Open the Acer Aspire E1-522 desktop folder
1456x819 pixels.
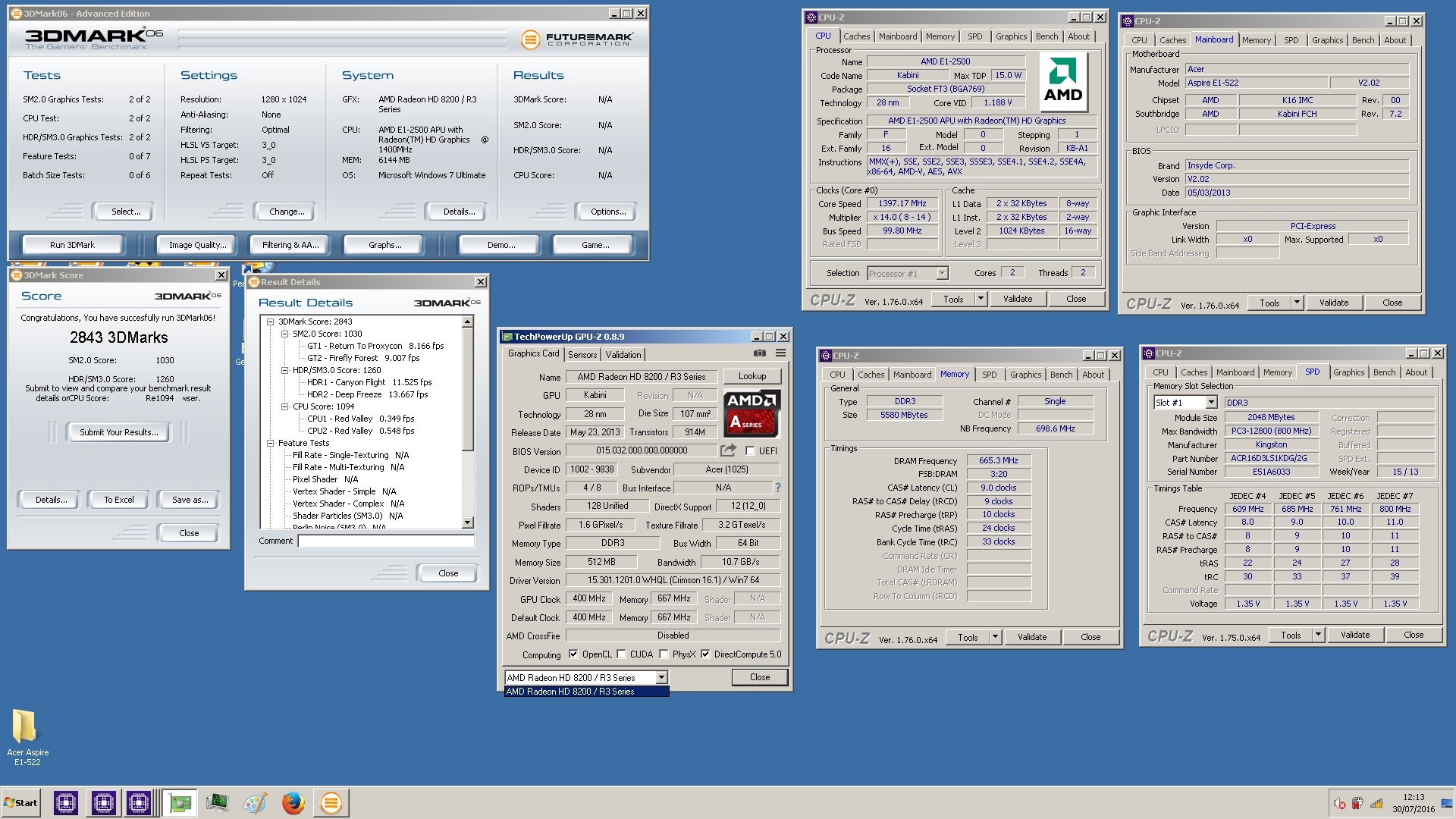[x=26, y=736]
